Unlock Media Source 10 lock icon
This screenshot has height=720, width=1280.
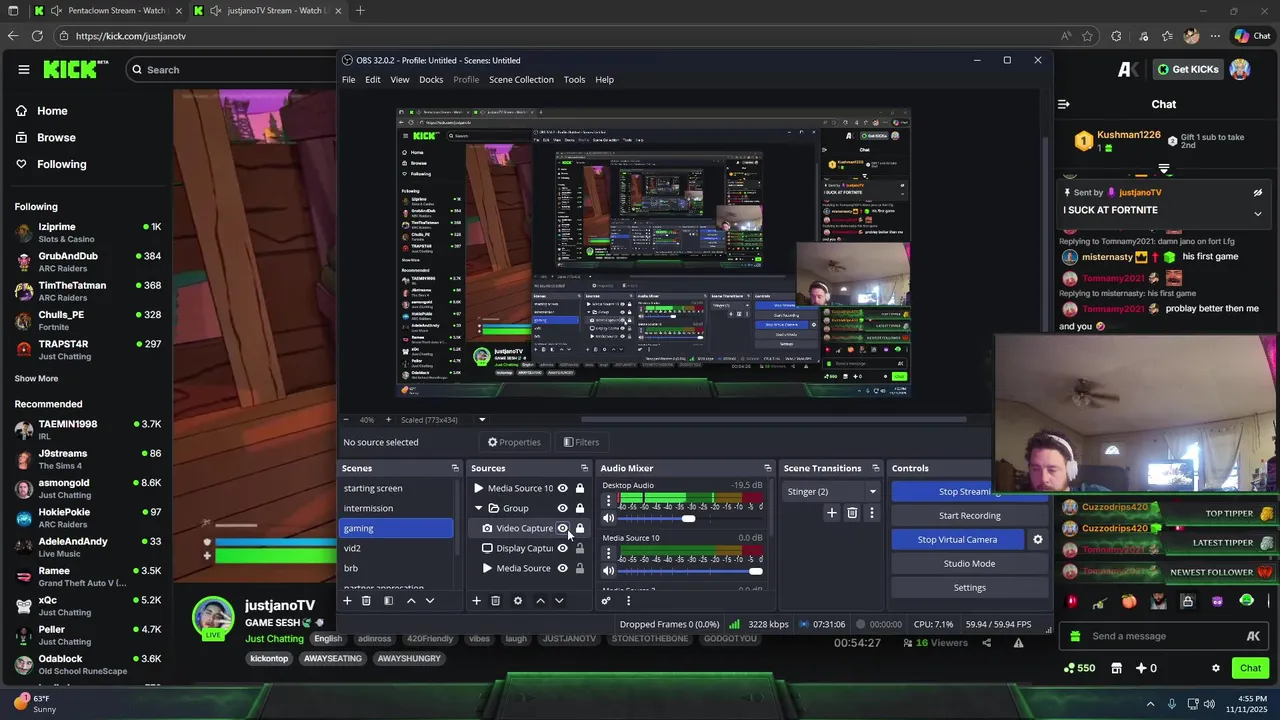tap(579, 488)
